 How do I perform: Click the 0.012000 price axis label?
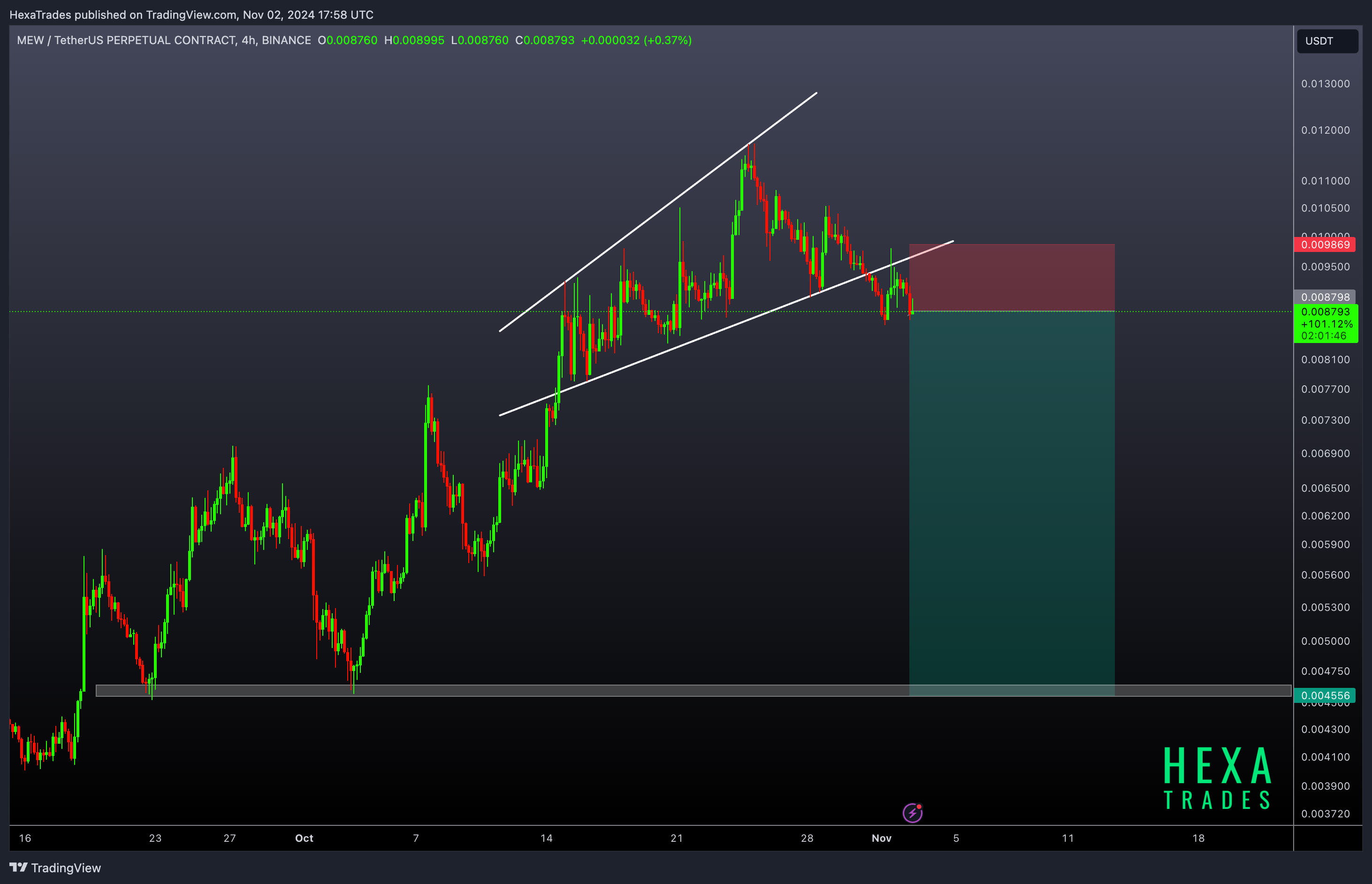click(1326, 130)
